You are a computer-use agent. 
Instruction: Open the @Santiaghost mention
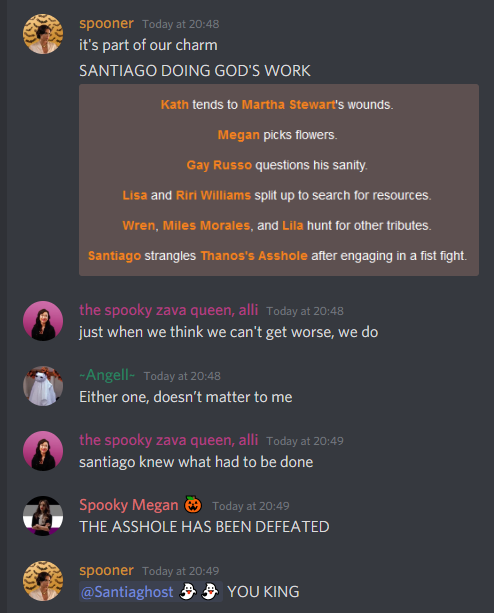tap(150, 591)
